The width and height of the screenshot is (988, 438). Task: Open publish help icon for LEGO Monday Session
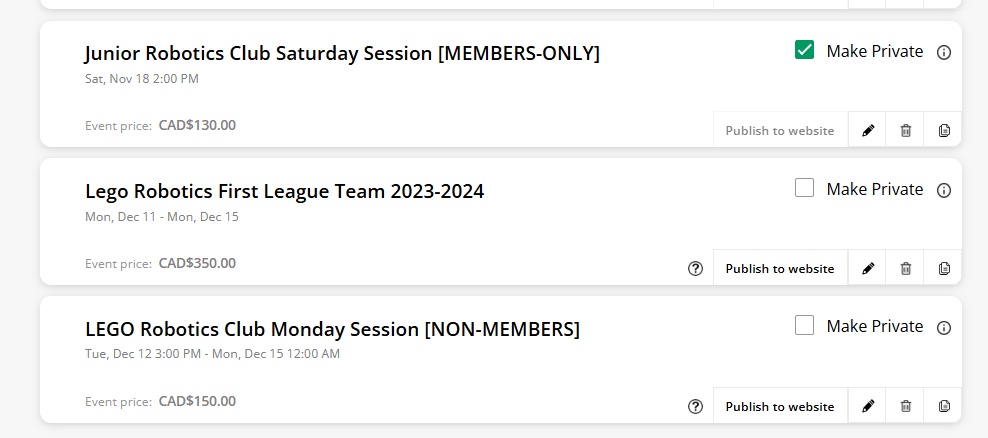[696, 407]
